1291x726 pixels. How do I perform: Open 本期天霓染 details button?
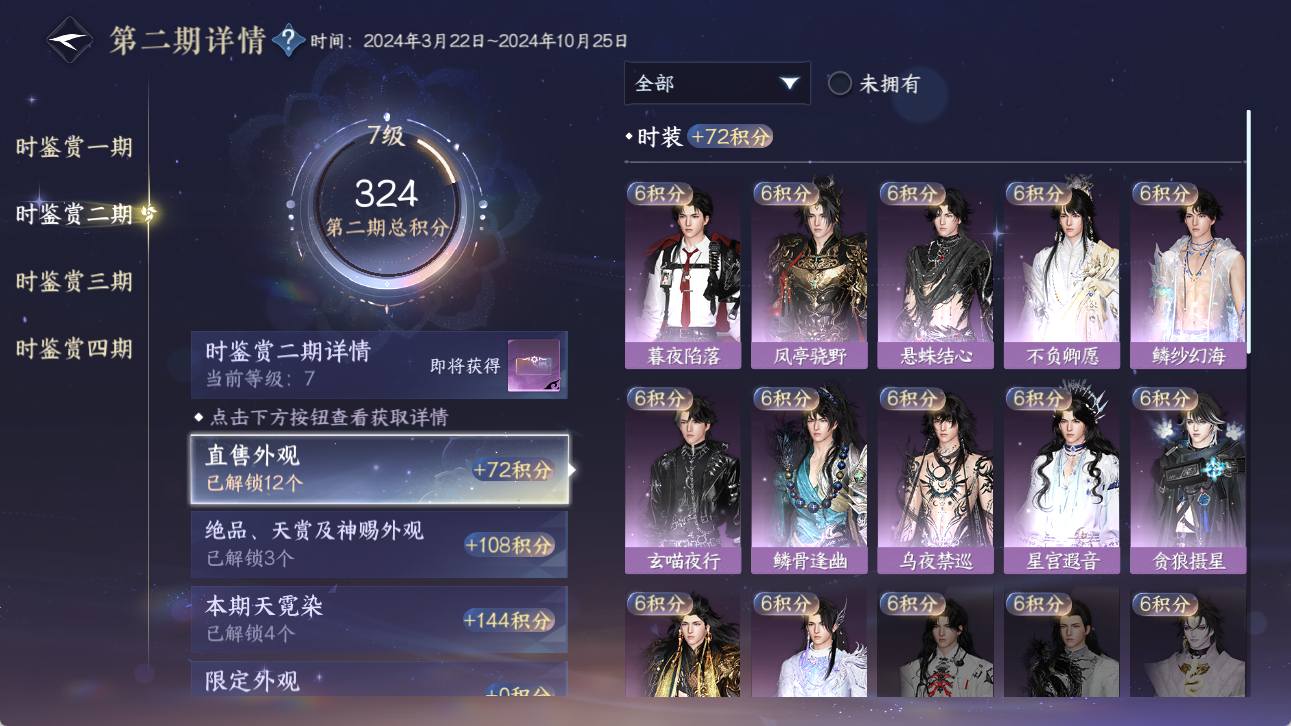click(379, 619)
